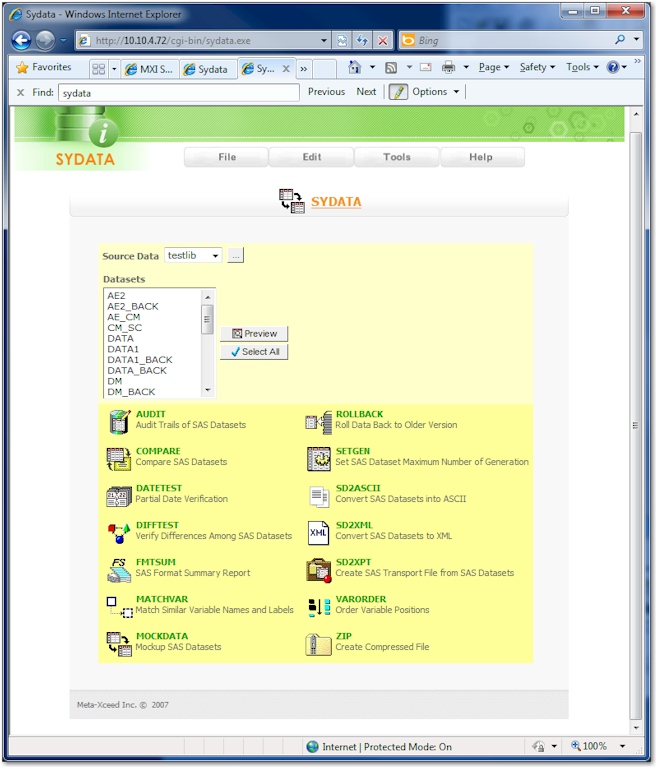The width and height of the screenshot is (658, 769).
Task: Open the Find Options dropdown
Action: (436, 92)
